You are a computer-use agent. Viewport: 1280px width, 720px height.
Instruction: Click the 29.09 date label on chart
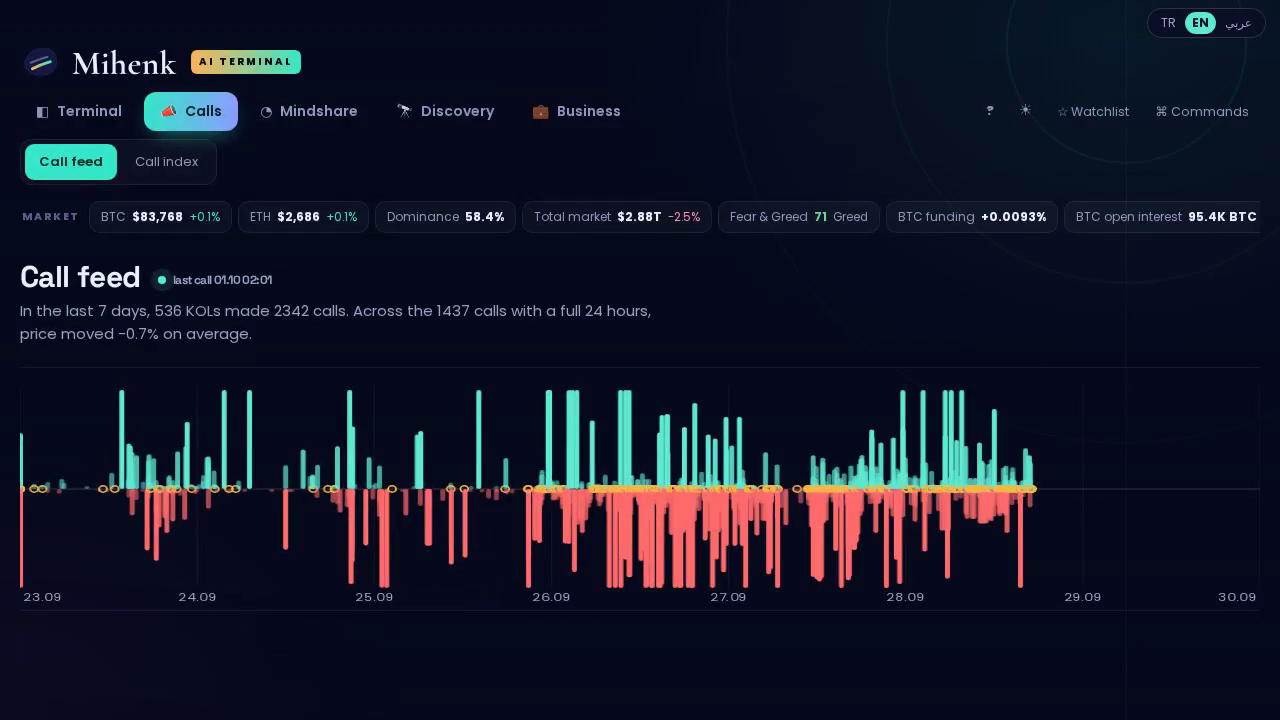pos(1082,597)
